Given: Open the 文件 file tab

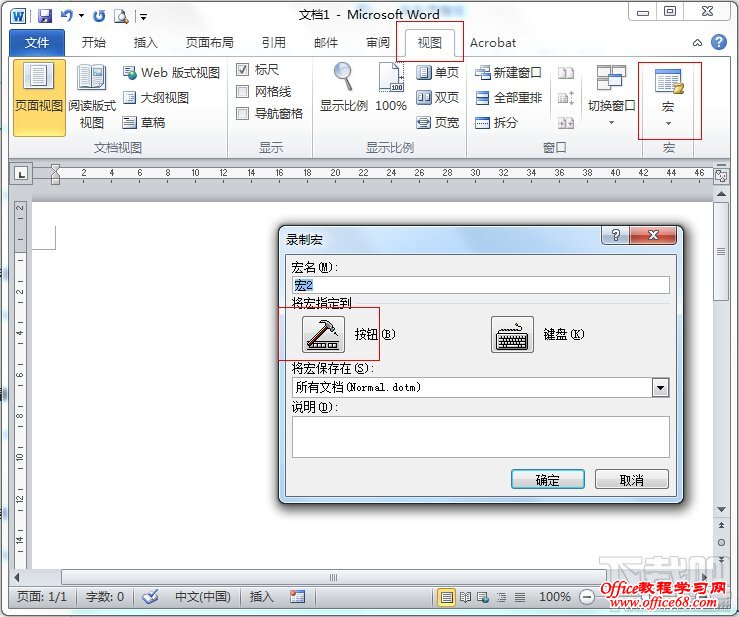Looking at the screenshot, I should tap(37, 43).
